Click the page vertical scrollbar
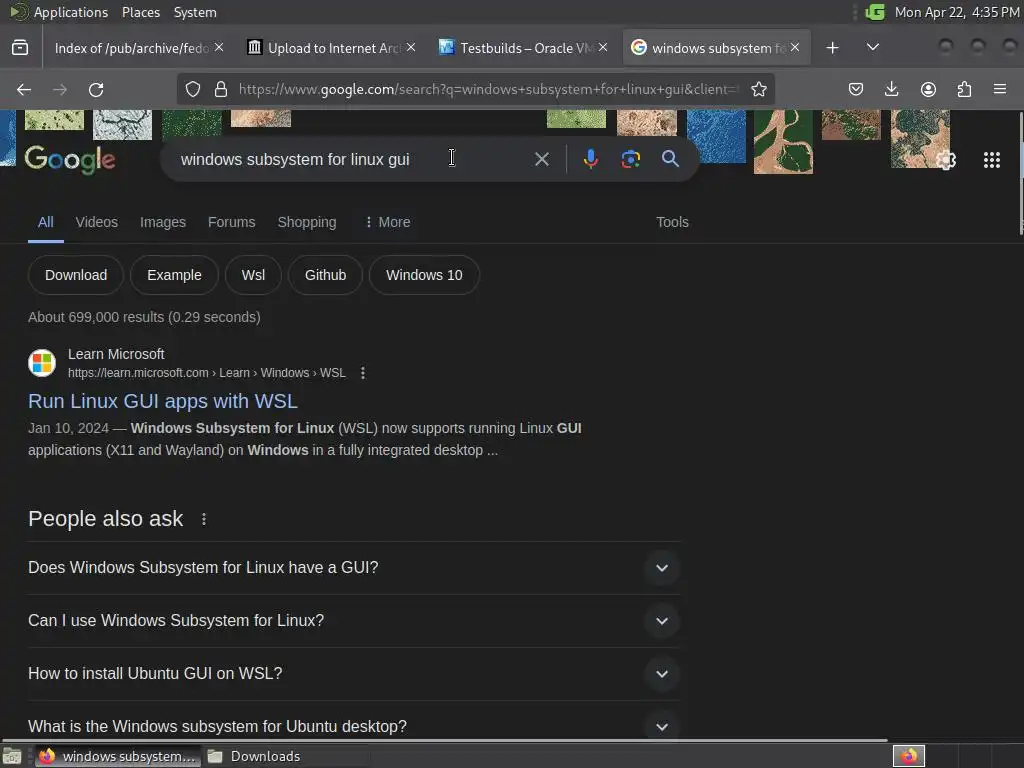 click(x=1021, y=173)
